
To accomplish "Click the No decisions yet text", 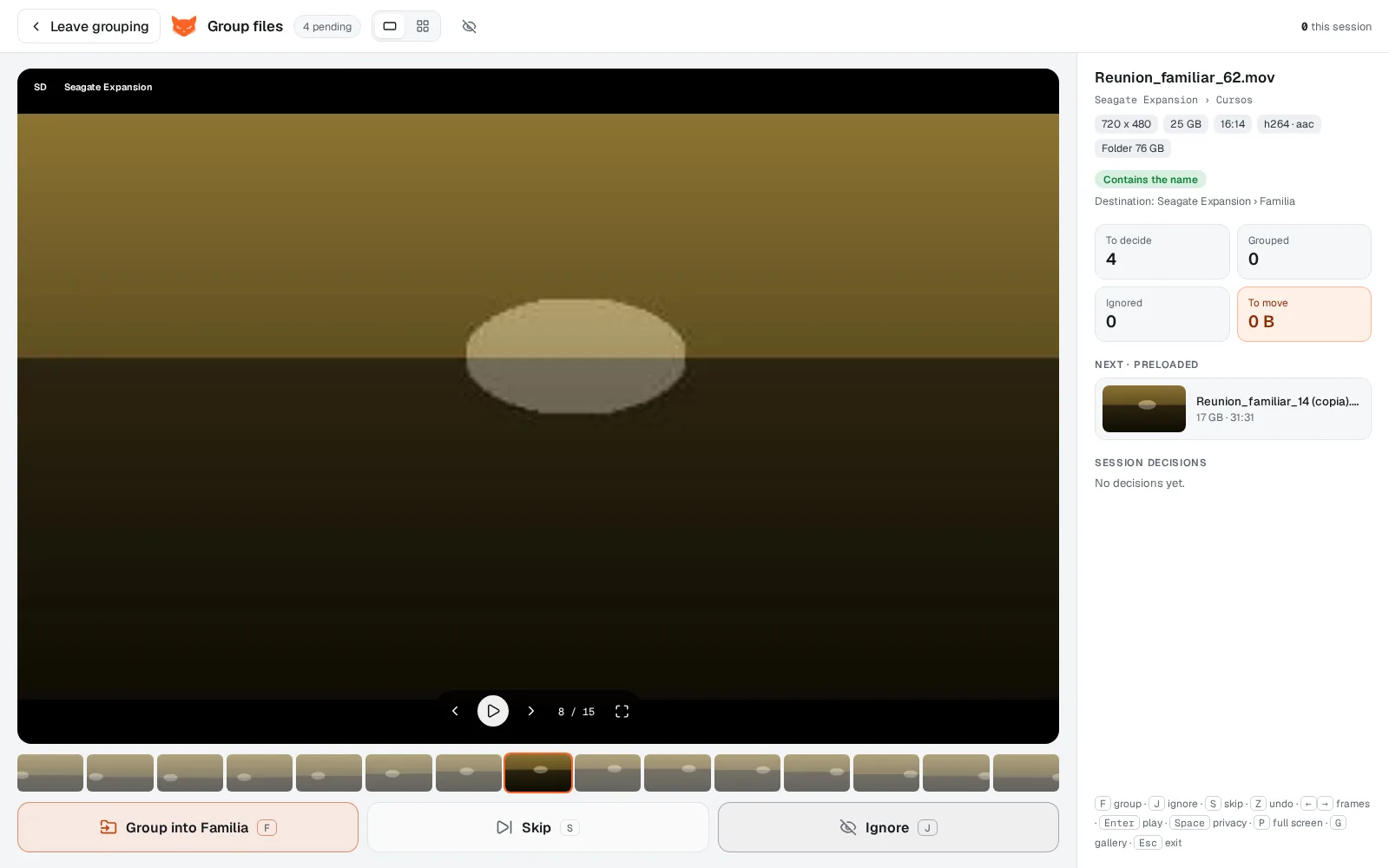I will tap(1139, 483).
